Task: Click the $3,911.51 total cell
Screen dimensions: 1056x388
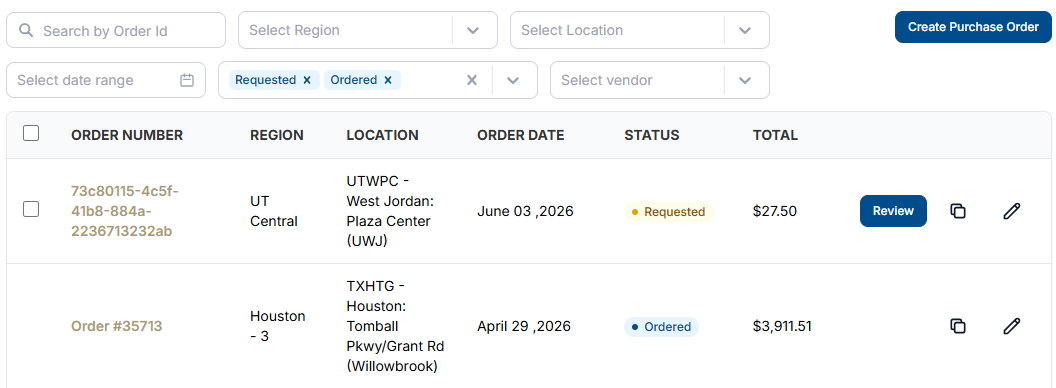Action: 782,327
